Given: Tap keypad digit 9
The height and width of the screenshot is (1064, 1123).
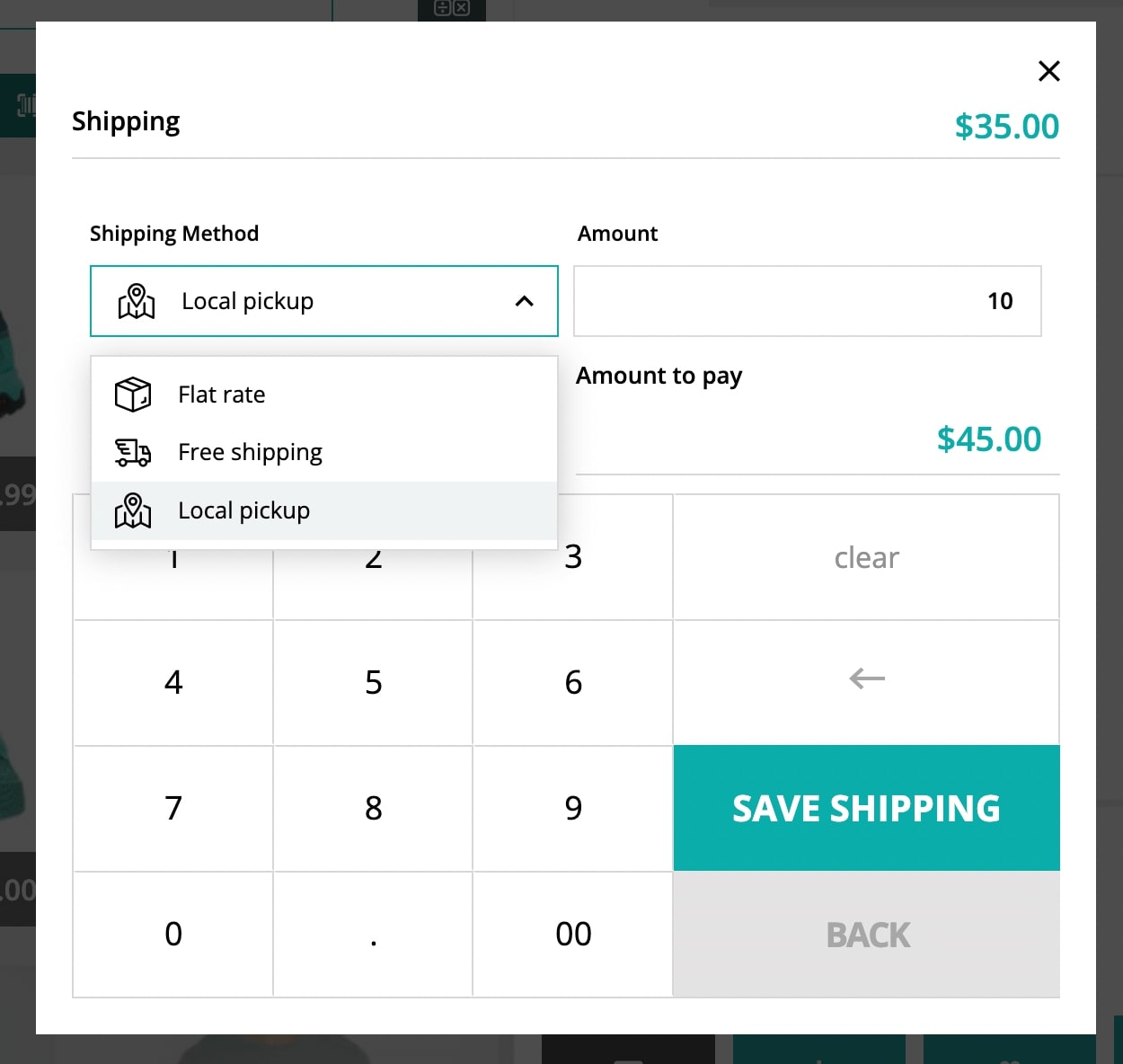Looking at the screenshot, I should point(573,808).
